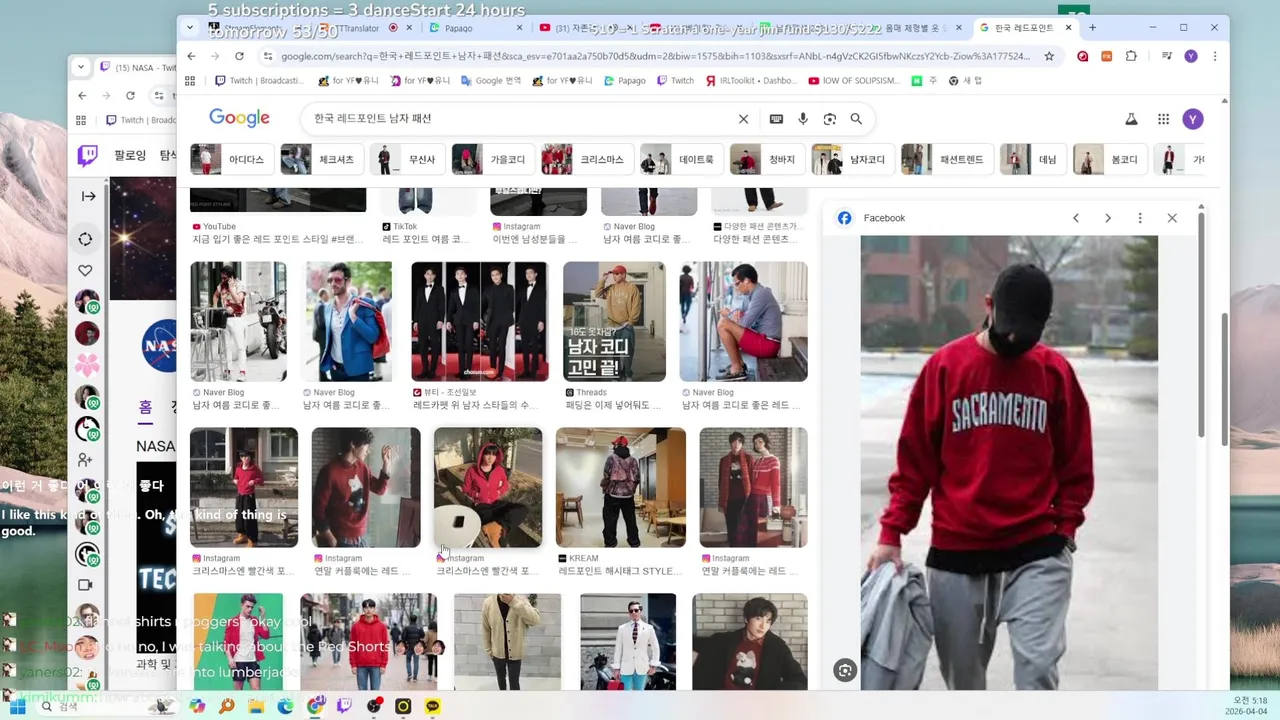Viewport: 1280px width, 720px height.
Task: Filter results by 무신사 chip
Action: (x=407, y=159)
